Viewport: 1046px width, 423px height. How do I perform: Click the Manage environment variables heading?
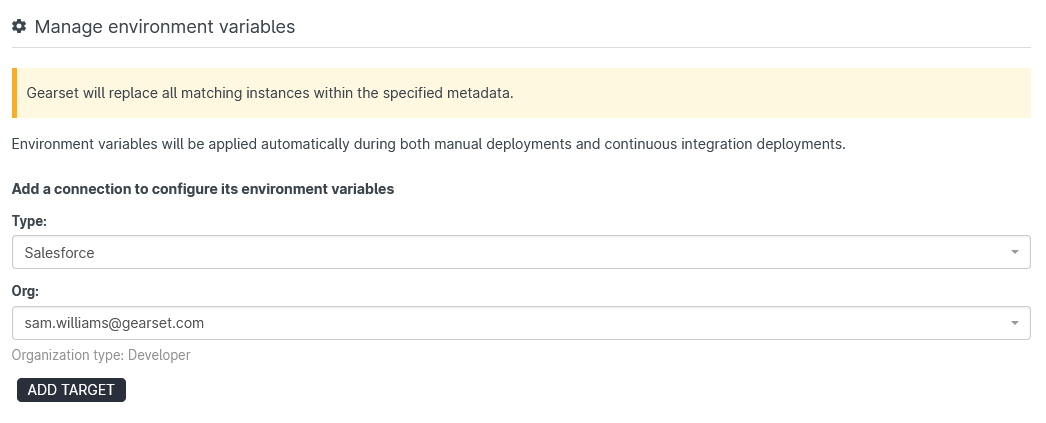pyautogui.click(x=165, y=27)
